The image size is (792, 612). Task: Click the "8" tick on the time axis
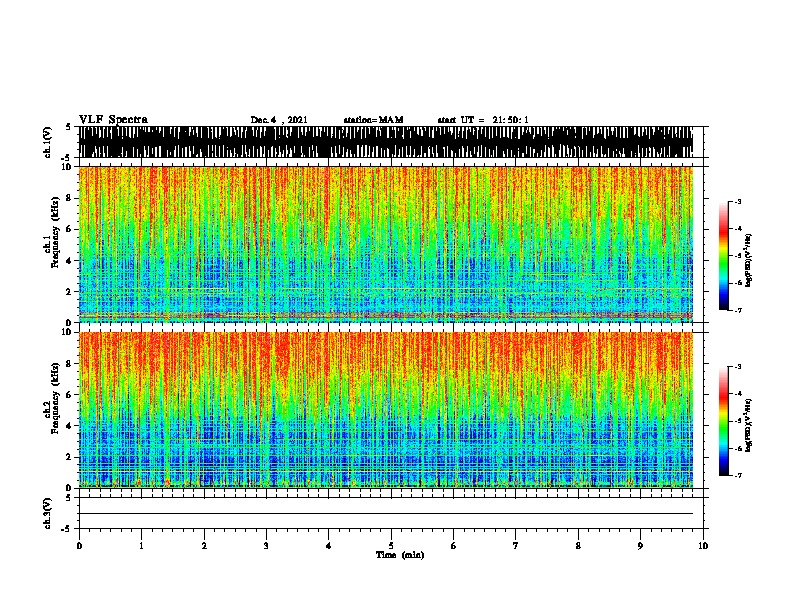pyautogui.click(x=578, y=546)
